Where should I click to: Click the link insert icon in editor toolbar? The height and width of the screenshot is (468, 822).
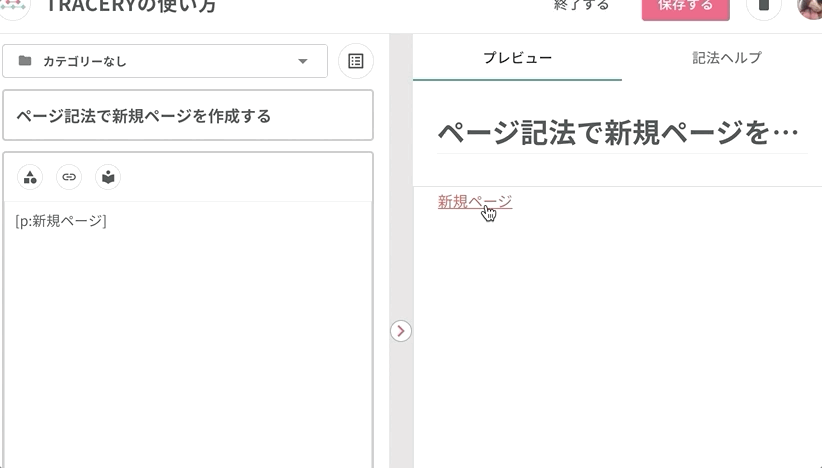pos(69,177)
